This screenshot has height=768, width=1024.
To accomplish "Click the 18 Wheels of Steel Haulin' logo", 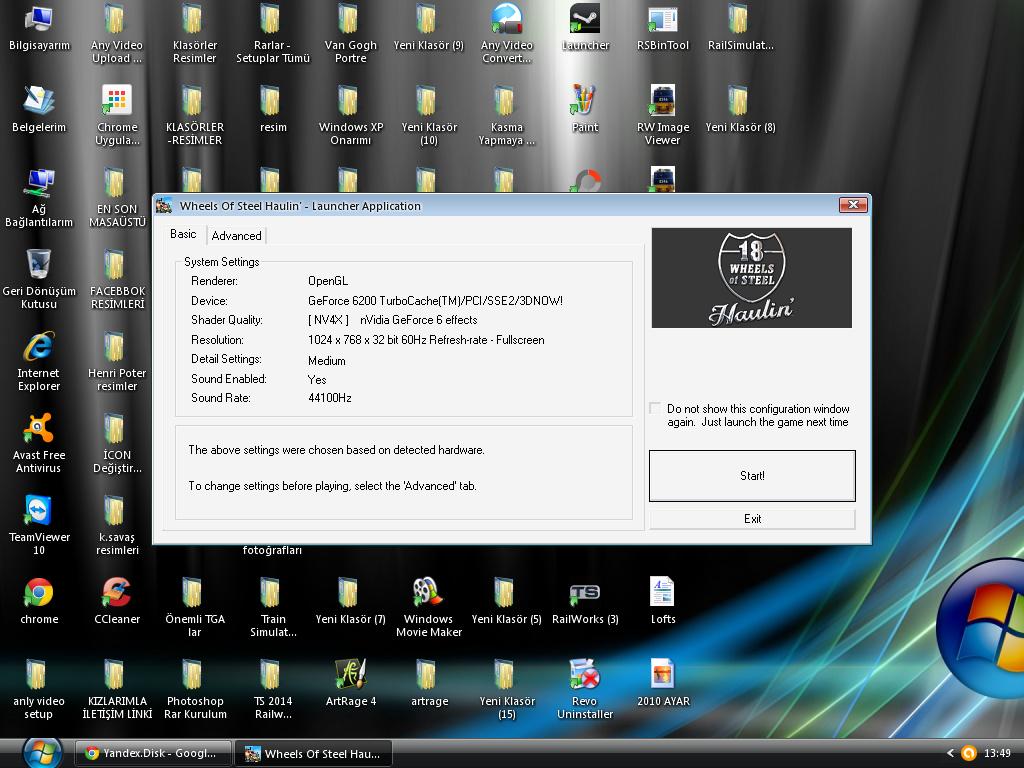I will coord(752,278).
